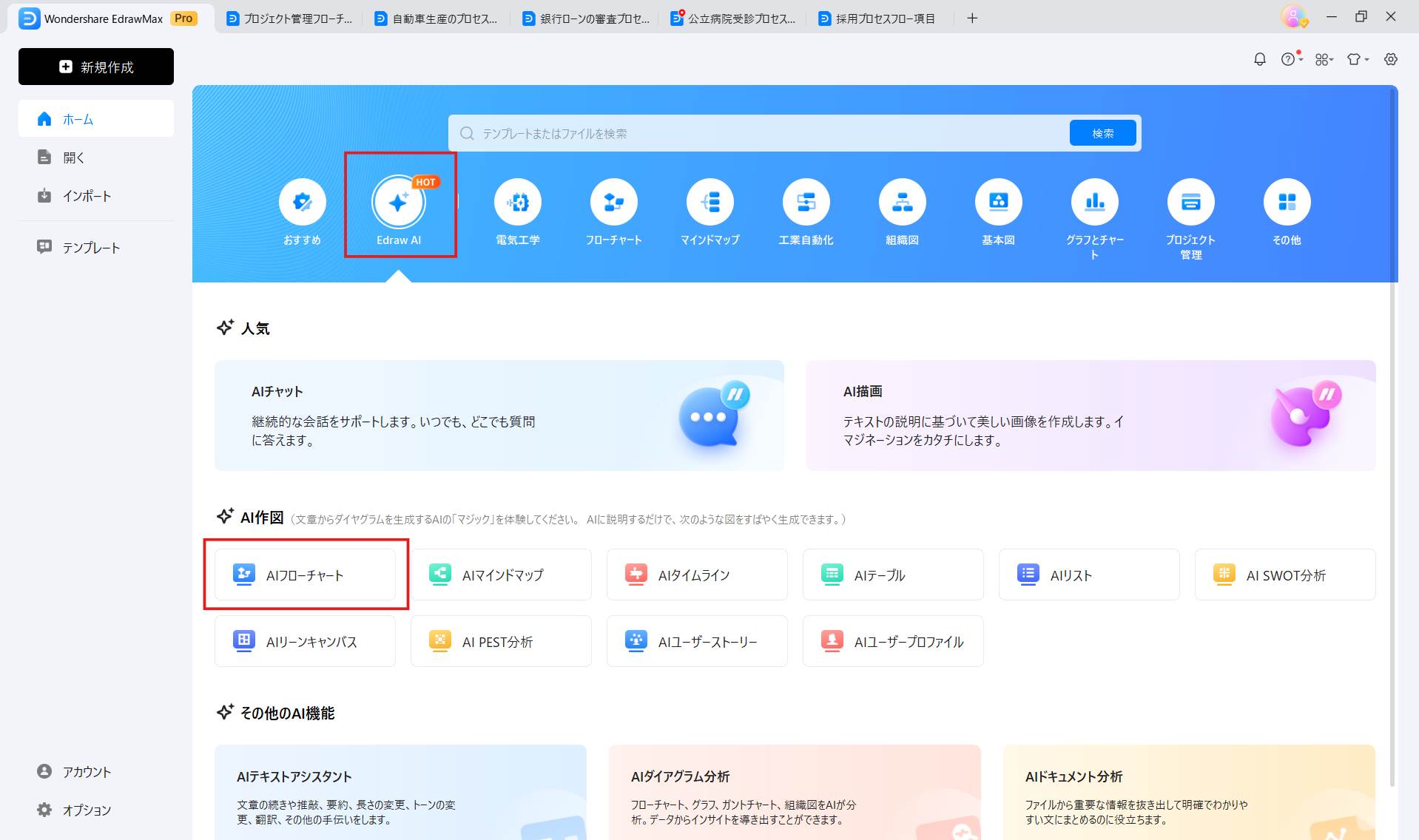1419x840 pixels.
Task: Click the AIユーザープロファイル button
Action: (893, 641)
